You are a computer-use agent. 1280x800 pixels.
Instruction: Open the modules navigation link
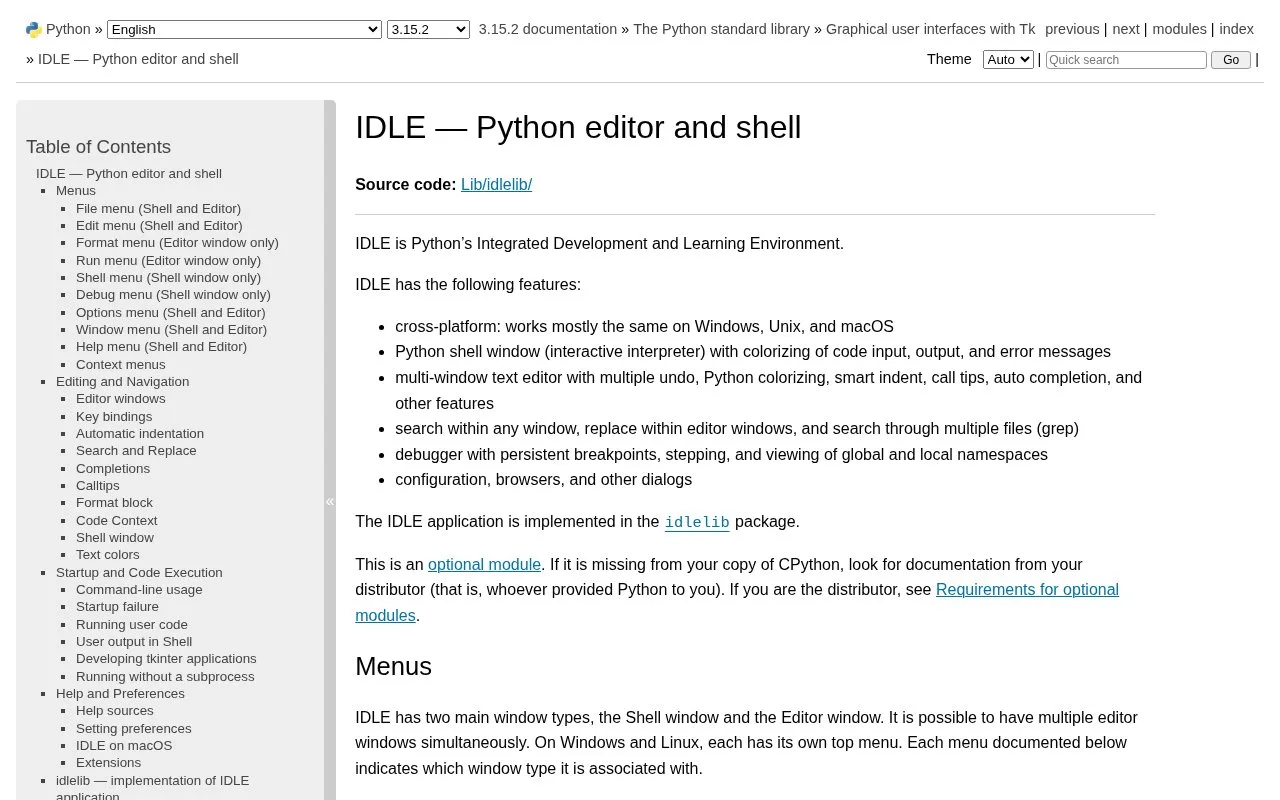(1179, 29)
